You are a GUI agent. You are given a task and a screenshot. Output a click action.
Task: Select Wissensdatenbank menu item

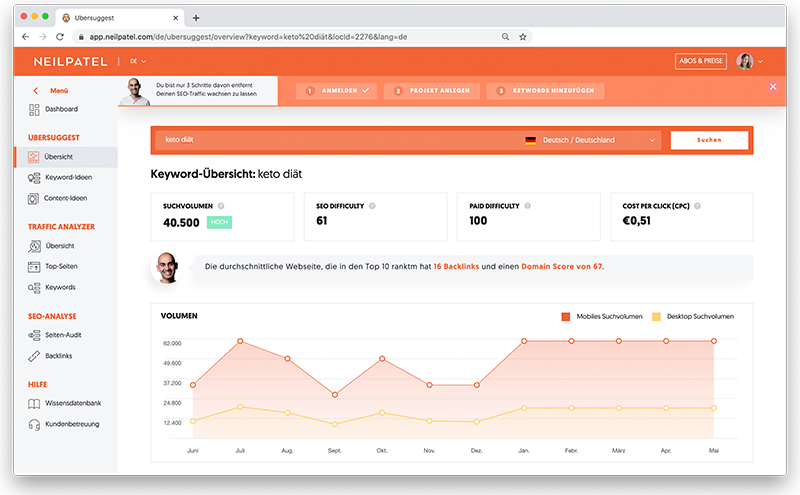coord(73,403)
